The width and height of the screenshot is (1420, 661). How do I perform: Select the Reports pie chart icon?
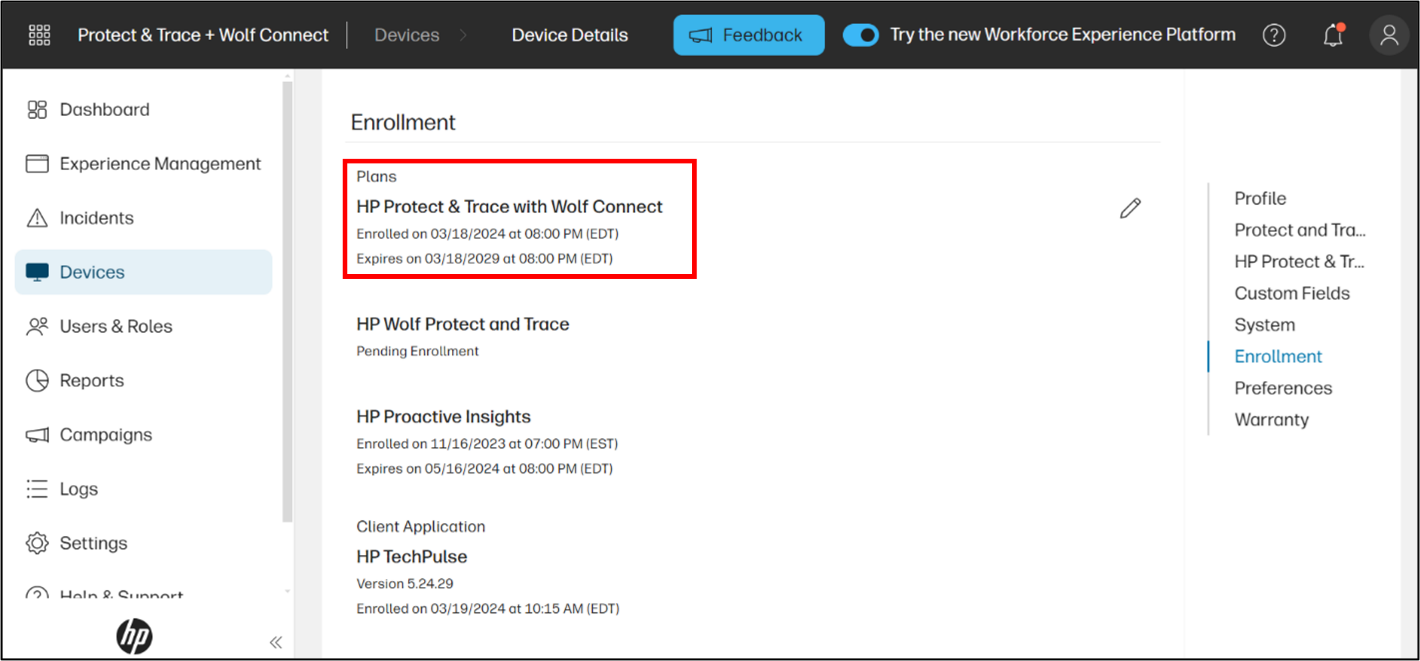[x=37, y=380]
